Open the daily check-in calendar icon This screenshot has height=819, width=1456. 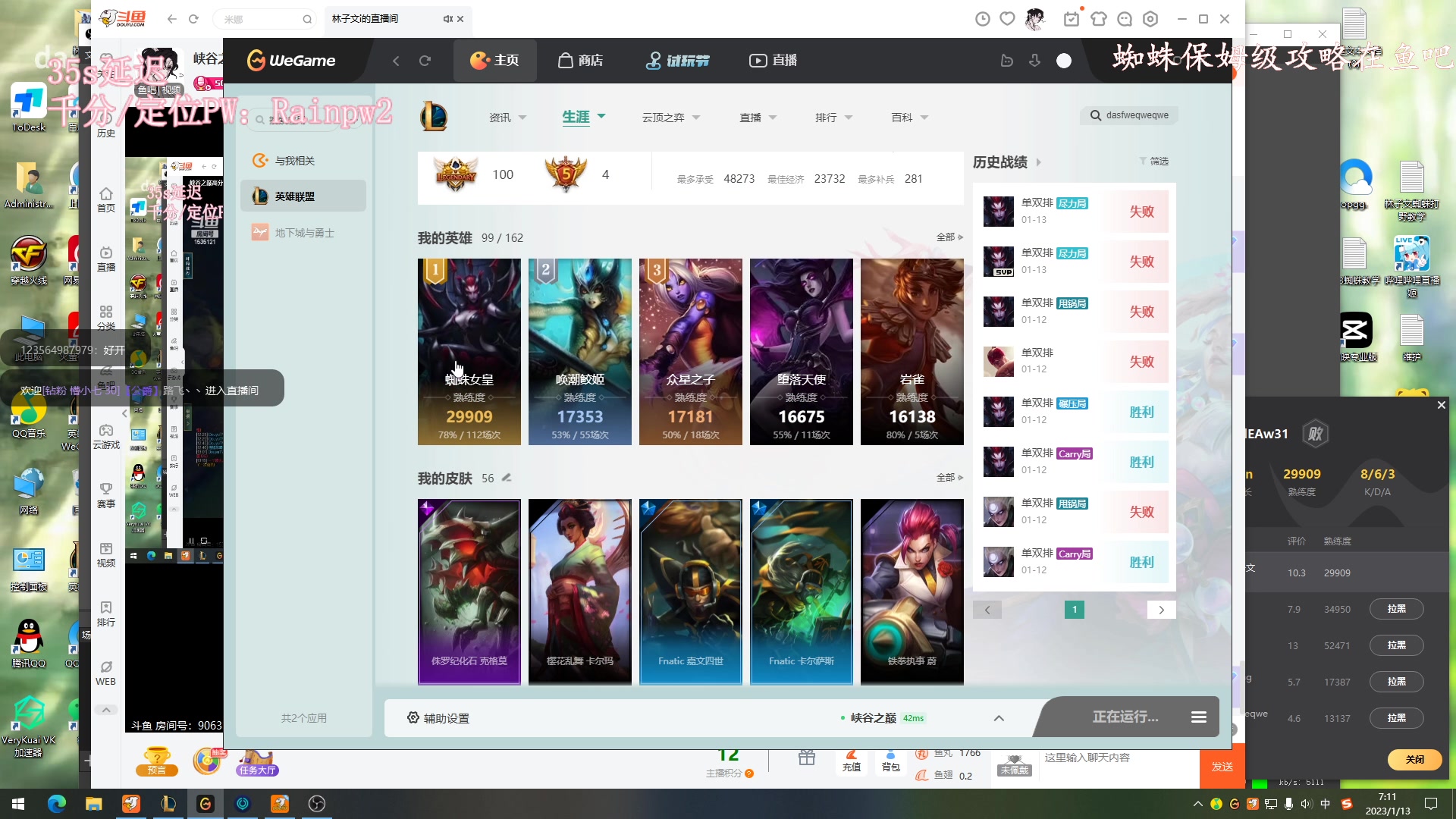click(x=1071, y=19)
